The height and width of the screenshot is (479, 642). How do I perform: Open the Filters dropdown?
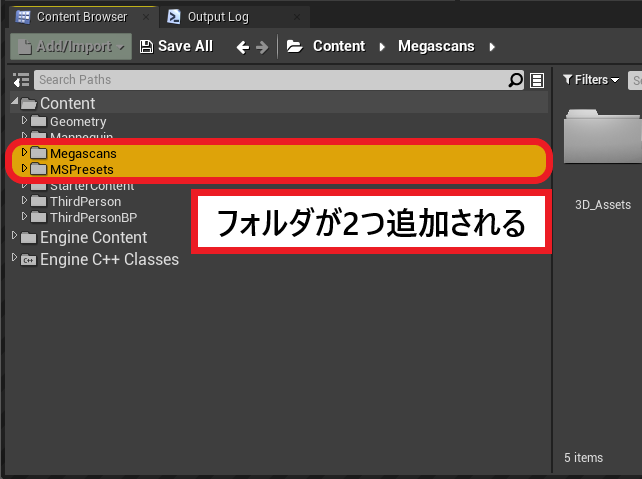[591, 80]
